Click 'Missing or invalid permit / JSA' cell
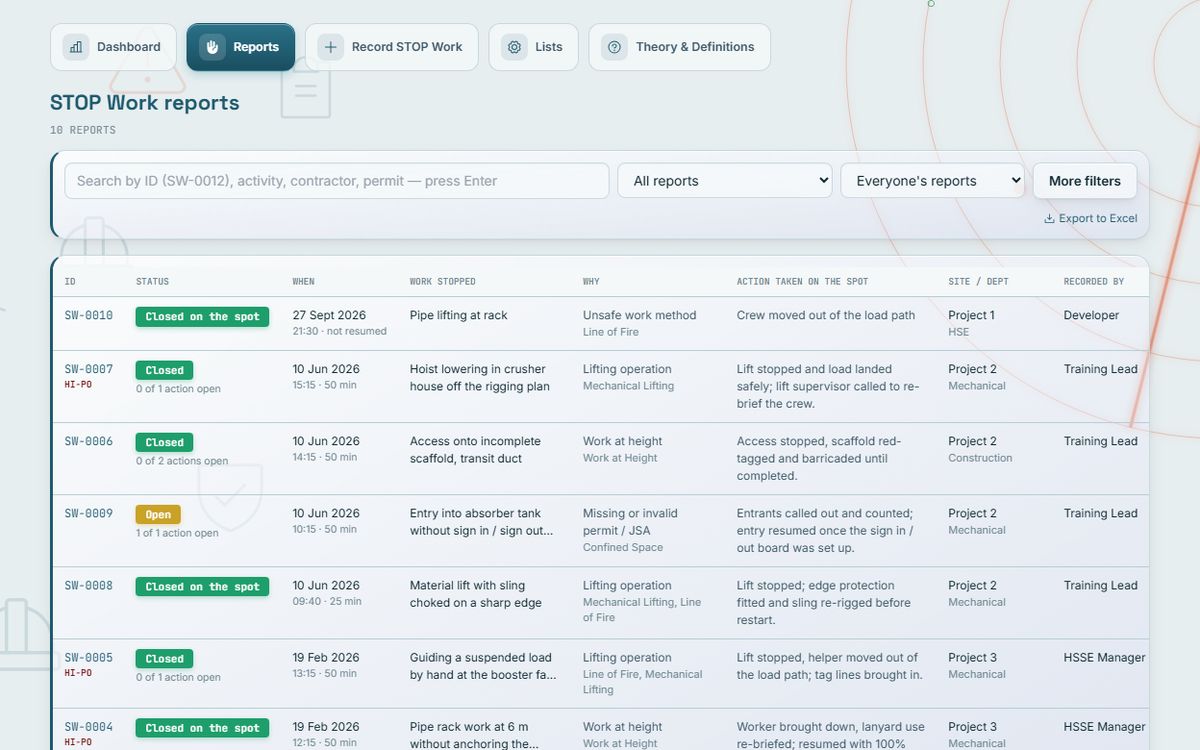The width and height of the screenshot is (1200, 750). [630, 522]
